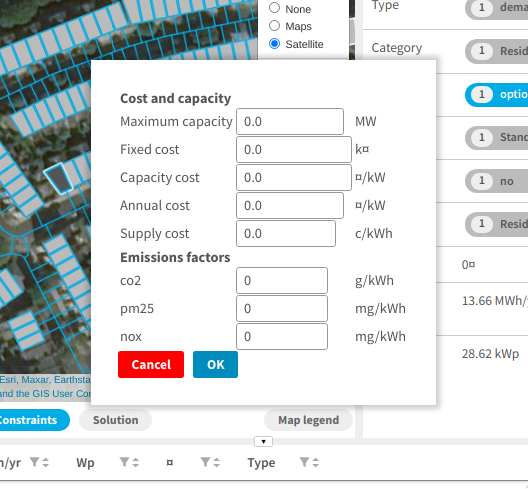Sort the h/yr column
Viewport: 528px width, 489px height.
pos(46,462)
